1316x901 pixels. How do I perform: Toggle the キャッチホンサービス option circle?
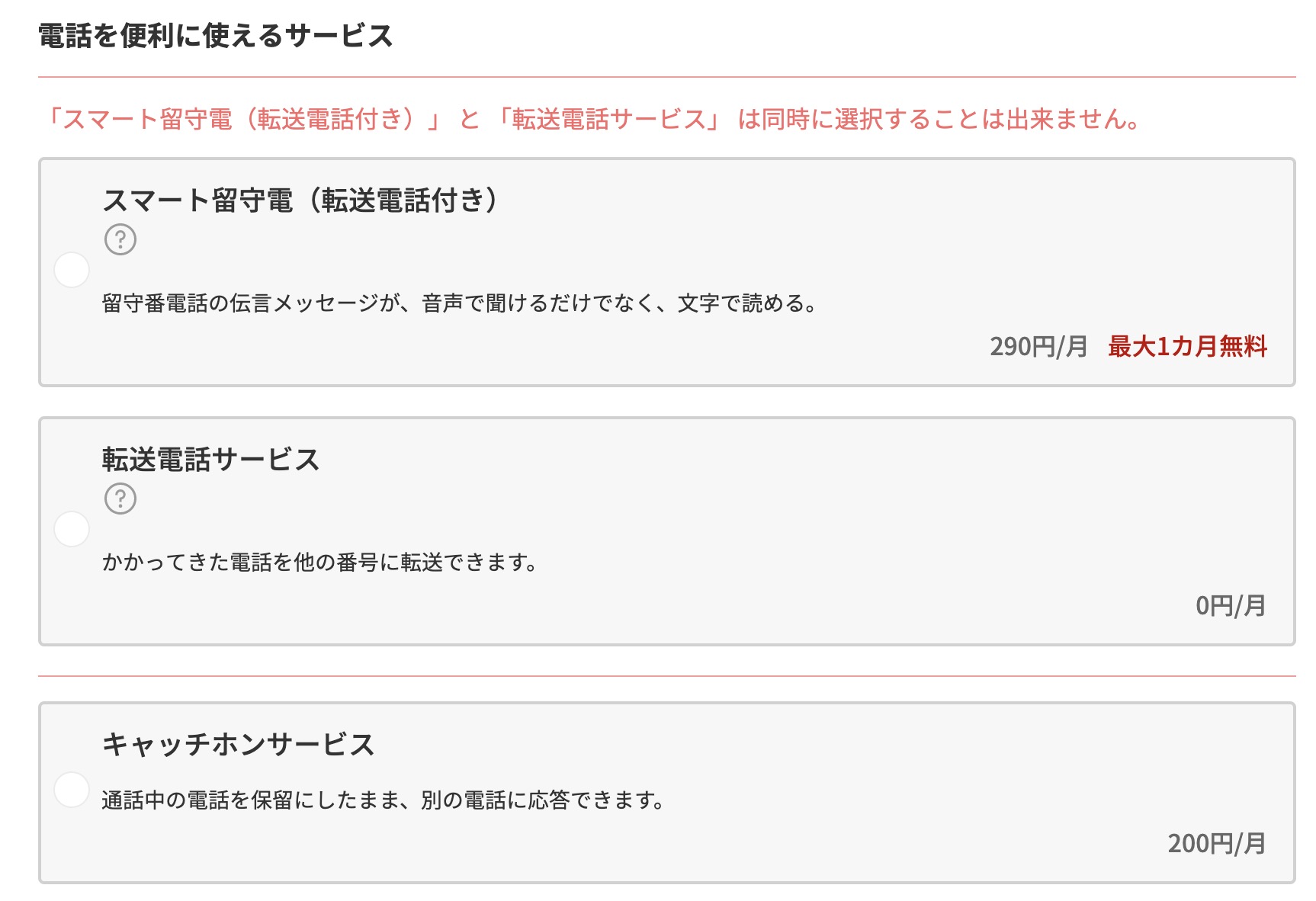point(72,790)
